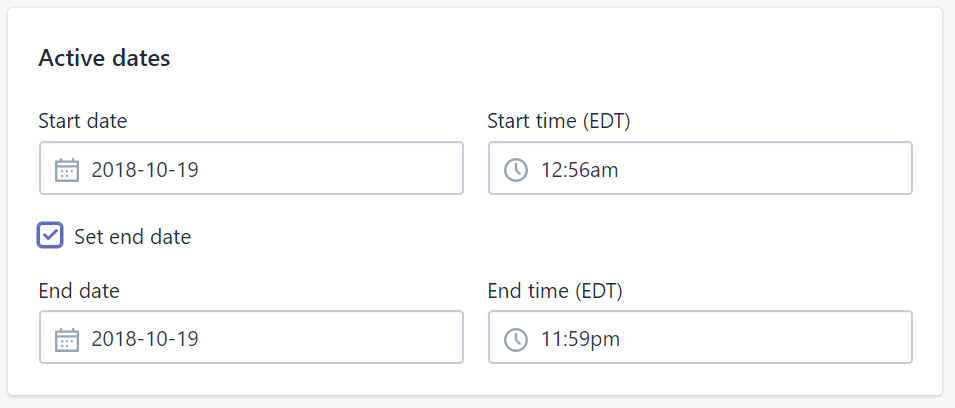Viewport: 955px width, 408px height.
Task: Click the Set end date label text
Action: 132,236
